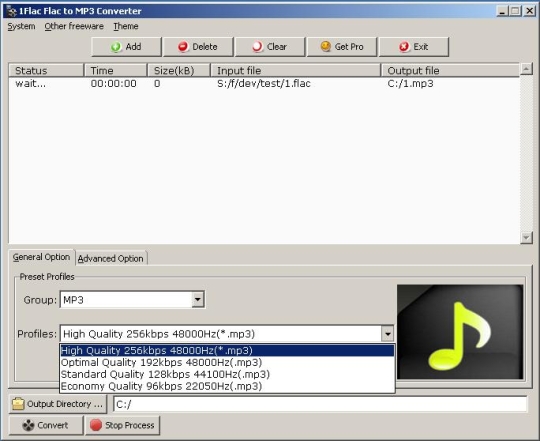Viewport: 540px width, 441px height.
Task: Close the converter window
Action: 529,11
